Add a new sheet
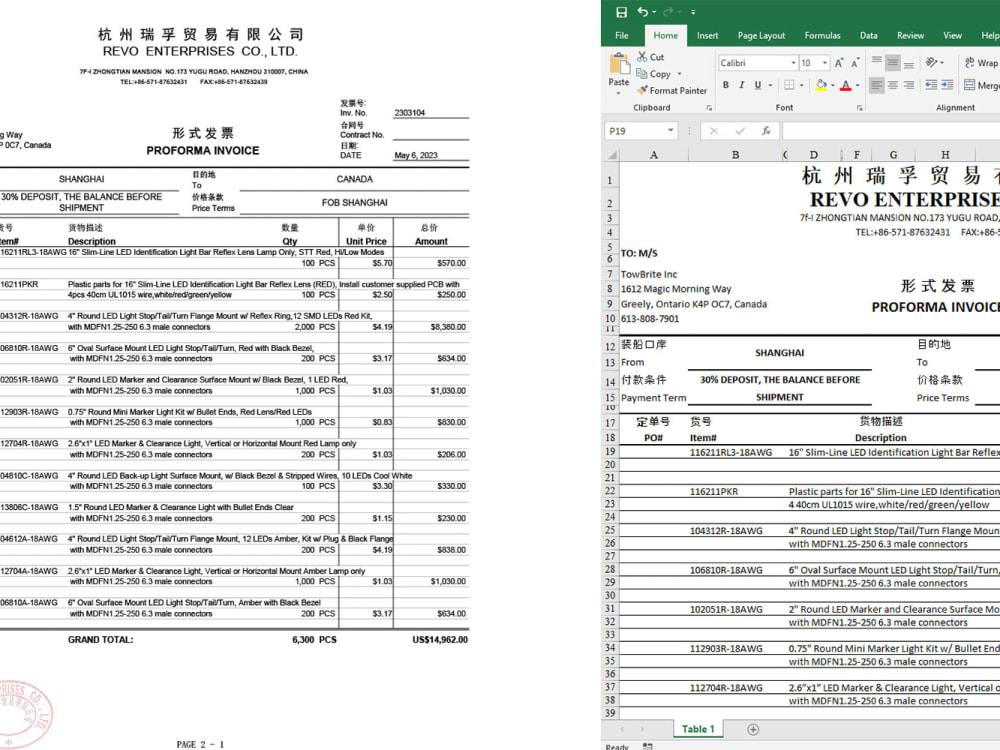 coord(753,729)
